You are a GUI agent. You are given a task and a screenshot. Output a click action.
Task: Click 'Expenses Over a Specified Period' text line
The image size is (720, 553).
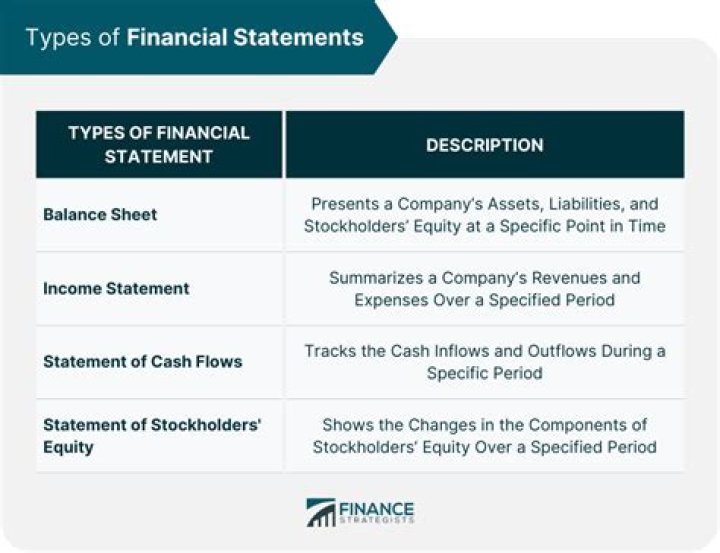[x=484, y=299]
